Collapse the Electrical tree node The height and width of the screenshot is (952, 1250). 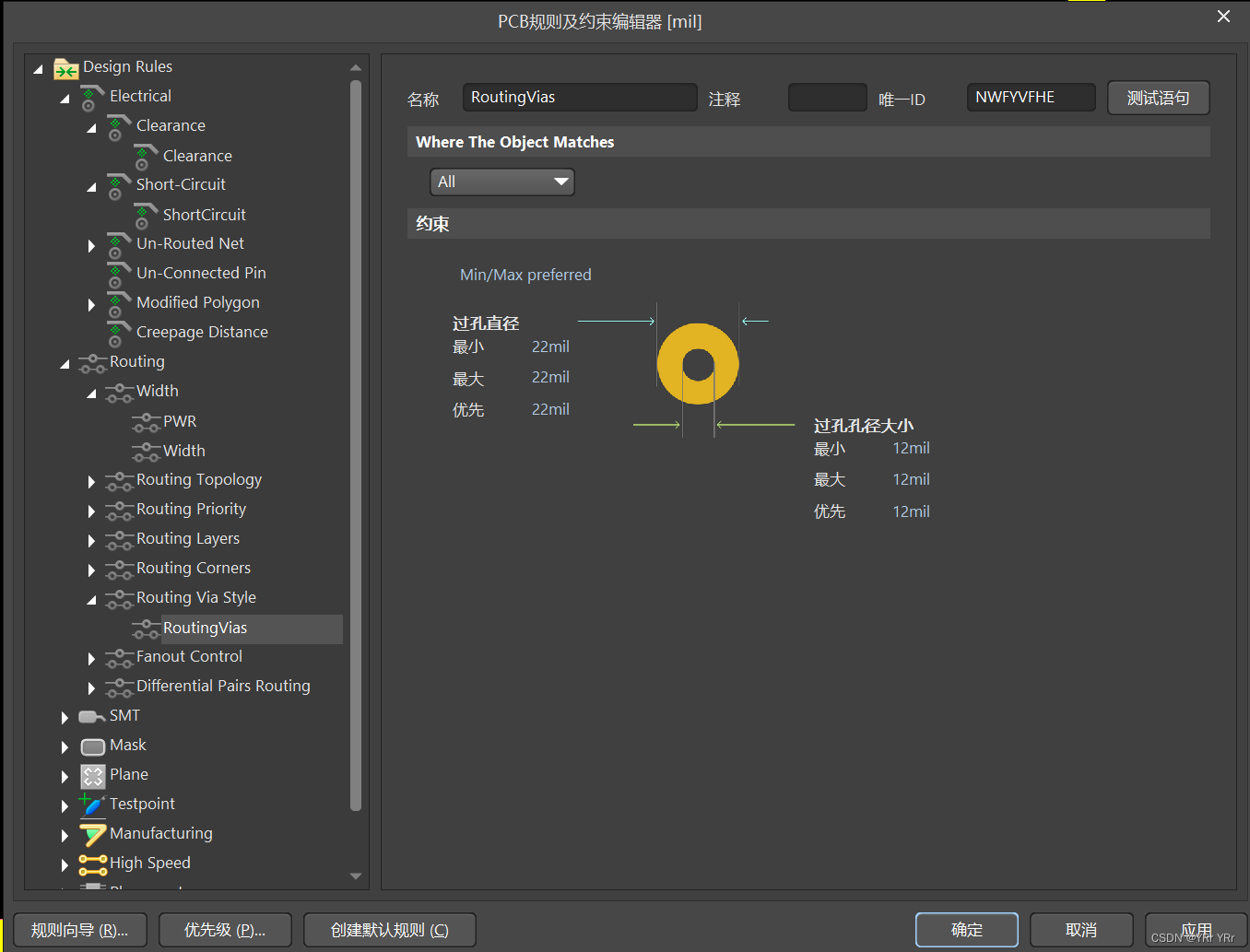coord(65,99)
